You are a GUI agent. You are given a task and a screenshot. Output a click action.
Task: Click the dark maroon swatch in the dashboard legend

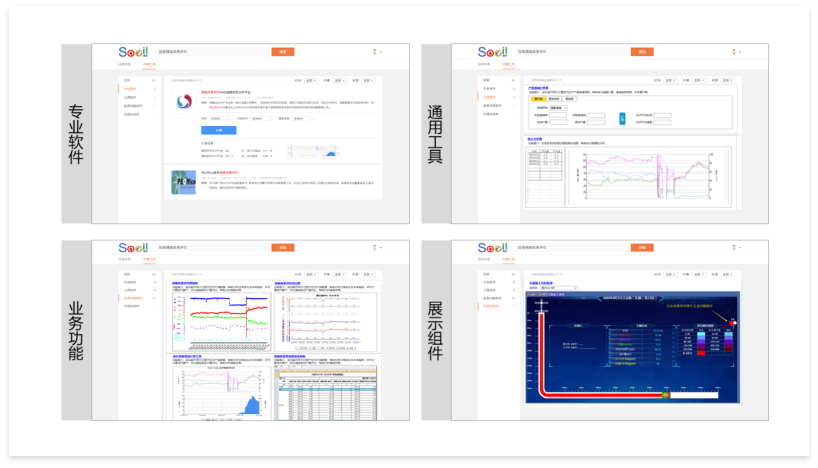pyautogui.click(x=728, y=349)
